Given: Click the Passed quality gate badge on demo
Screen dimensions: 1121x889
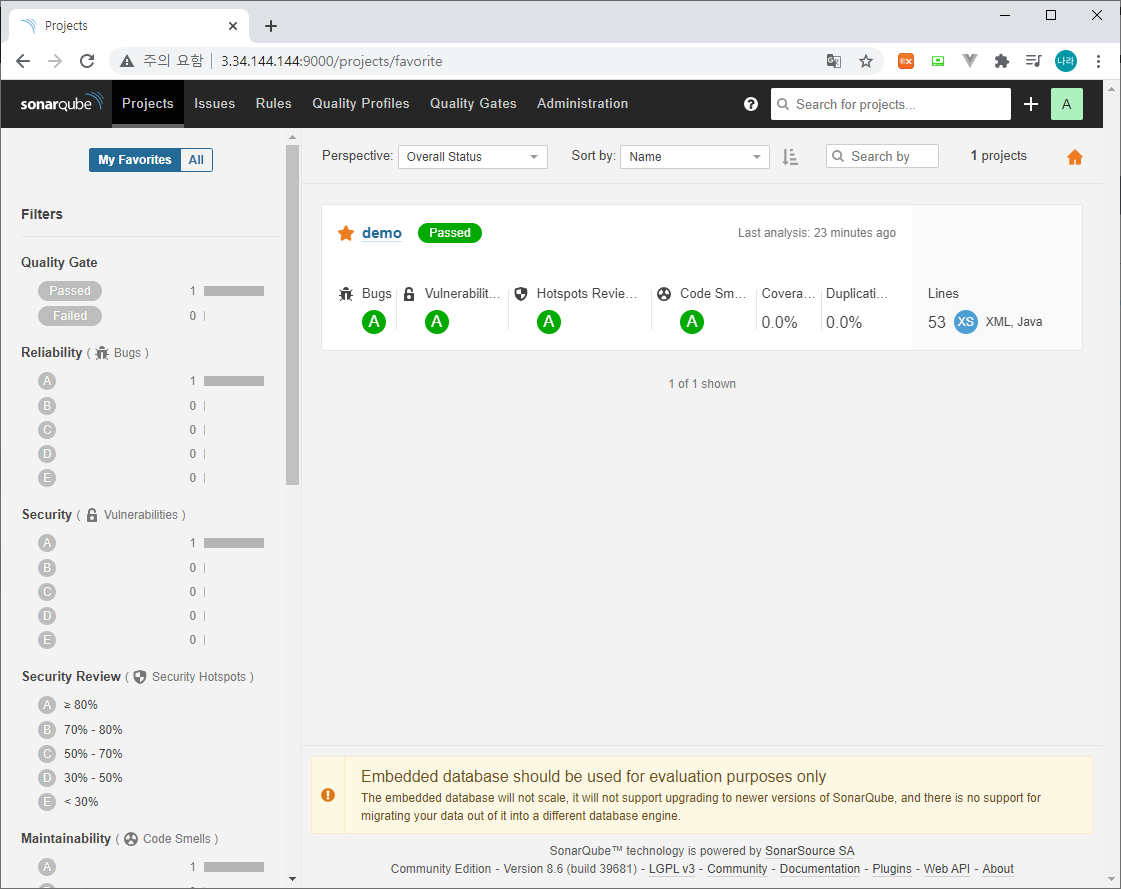Looking at the screenshot, I should [450, 232].
